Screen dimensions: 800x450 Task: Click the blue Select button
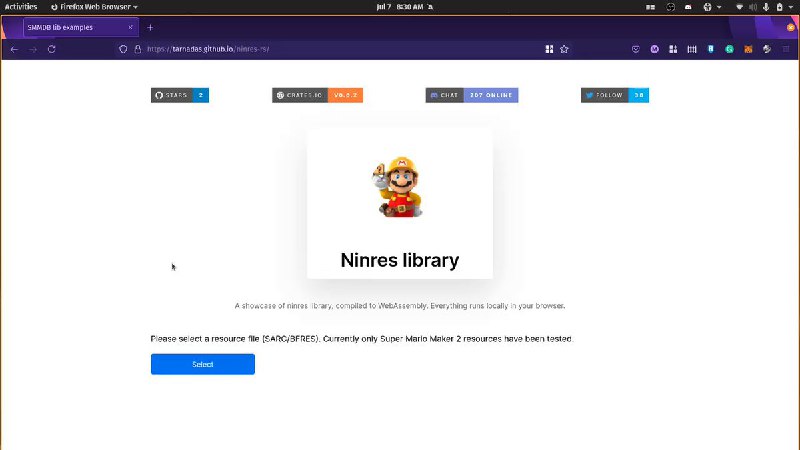203,364
